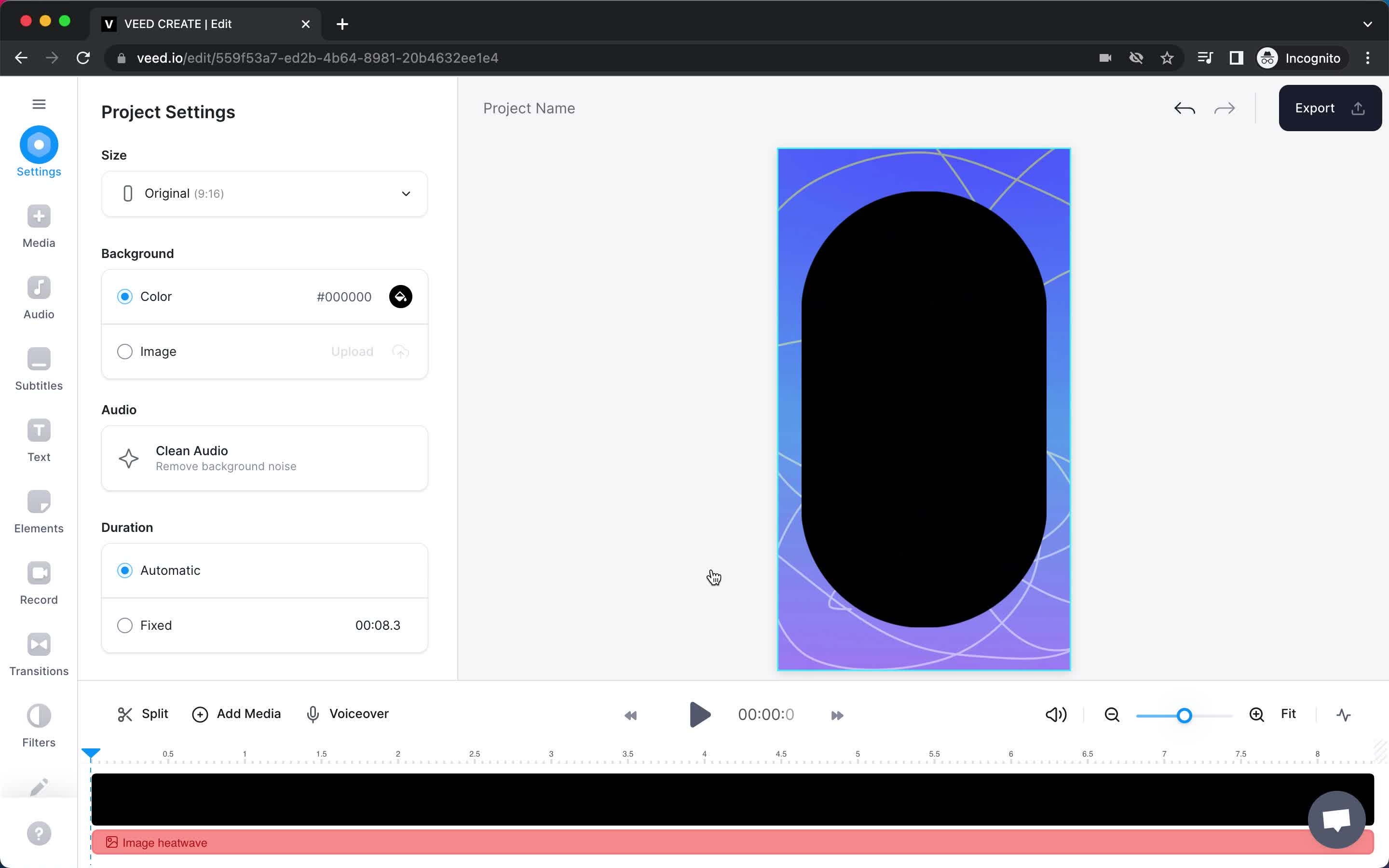Open the live chat bubble
Viewport: 1389px width, 868px height.
click(1336, 820)
